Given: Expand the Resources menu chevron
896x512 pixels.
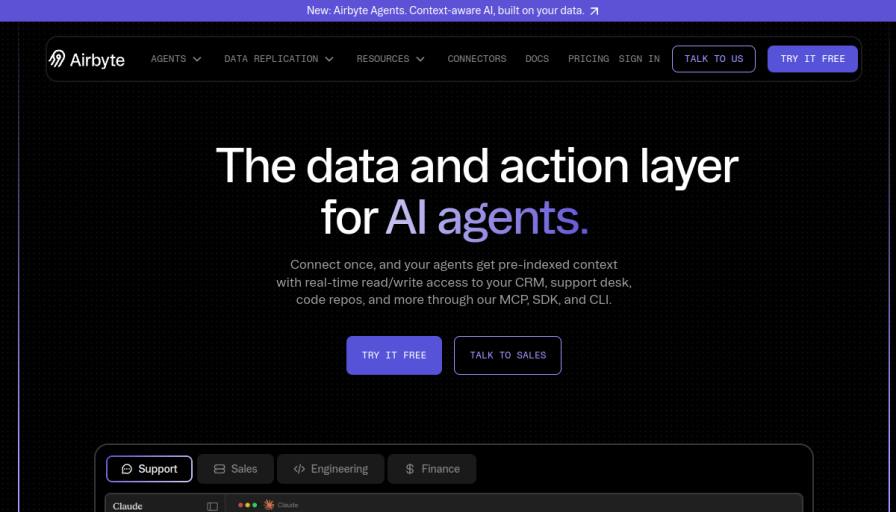Looking at the screenshot, I should point(421,59).
